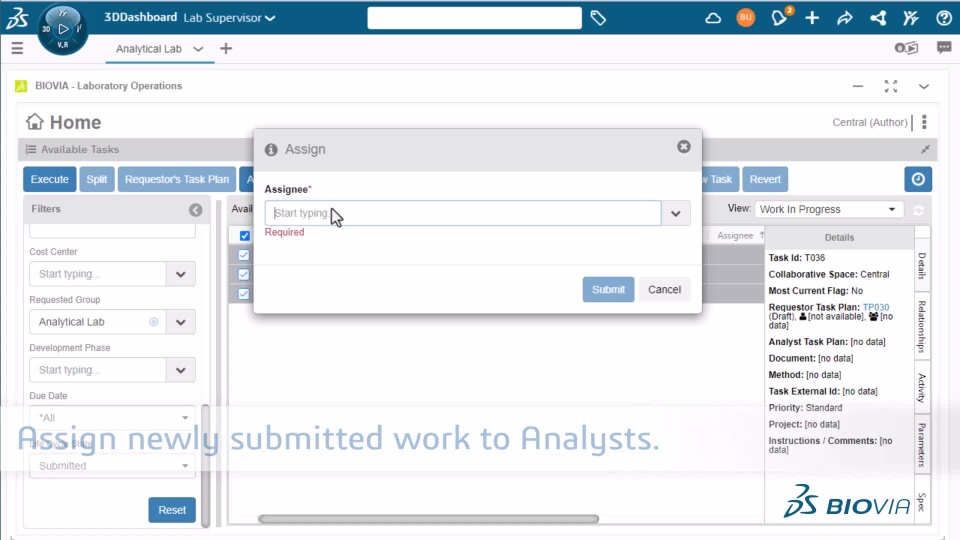Screen dimensions: 960x540
Task: Open the Parameters side tab
Action: [x=922, y=445]
